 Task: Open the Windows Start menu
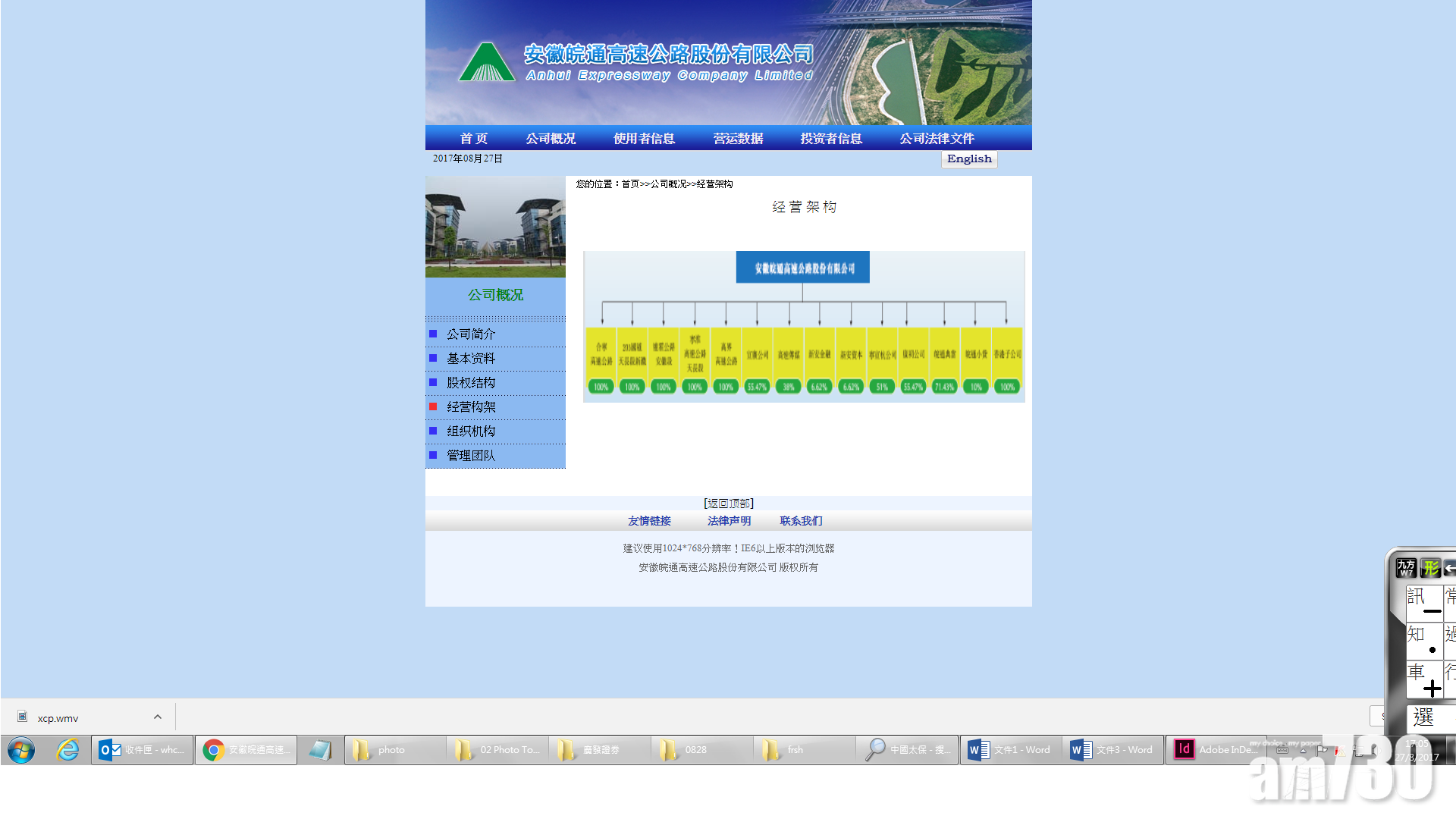tap(21, 750)
